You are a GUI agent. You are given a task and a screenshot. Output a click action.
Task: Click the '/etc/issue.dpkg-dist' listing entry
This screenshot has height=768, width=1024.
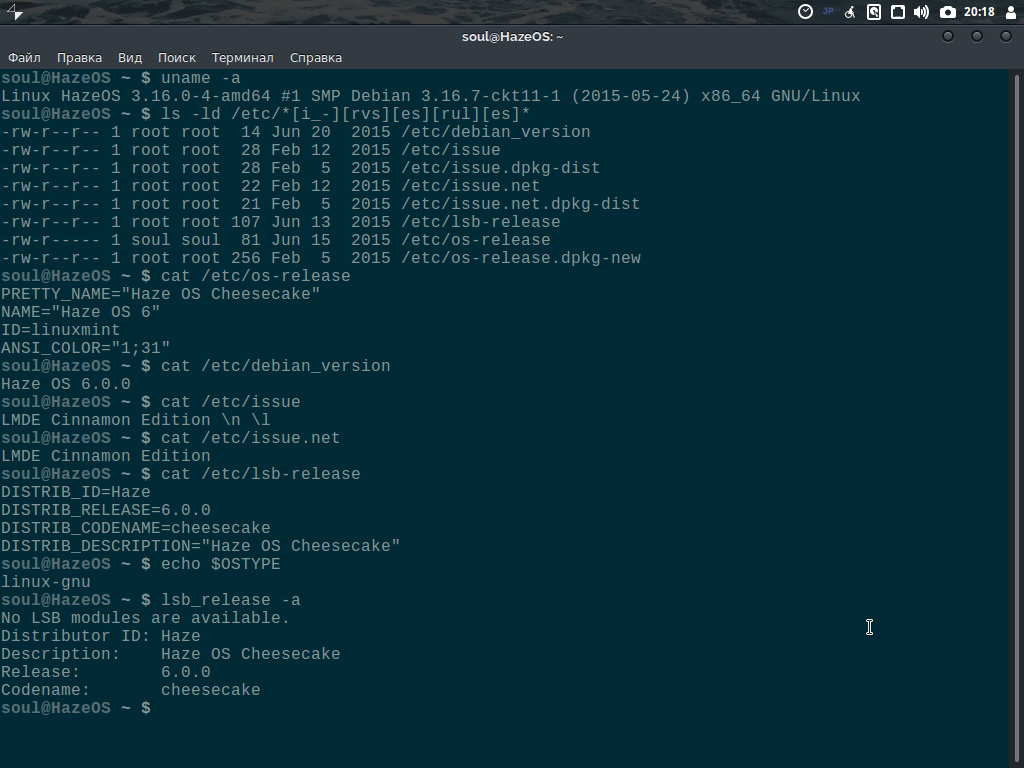coord(501,168)
